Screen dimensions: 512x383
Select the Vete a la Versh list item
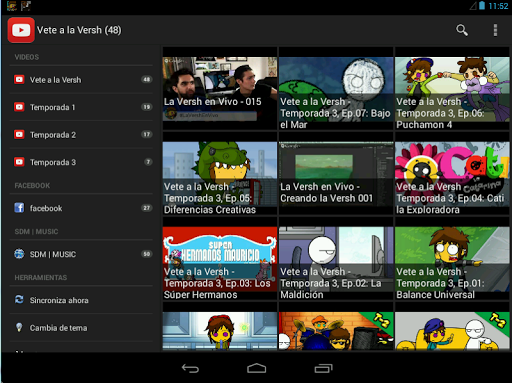81,80
